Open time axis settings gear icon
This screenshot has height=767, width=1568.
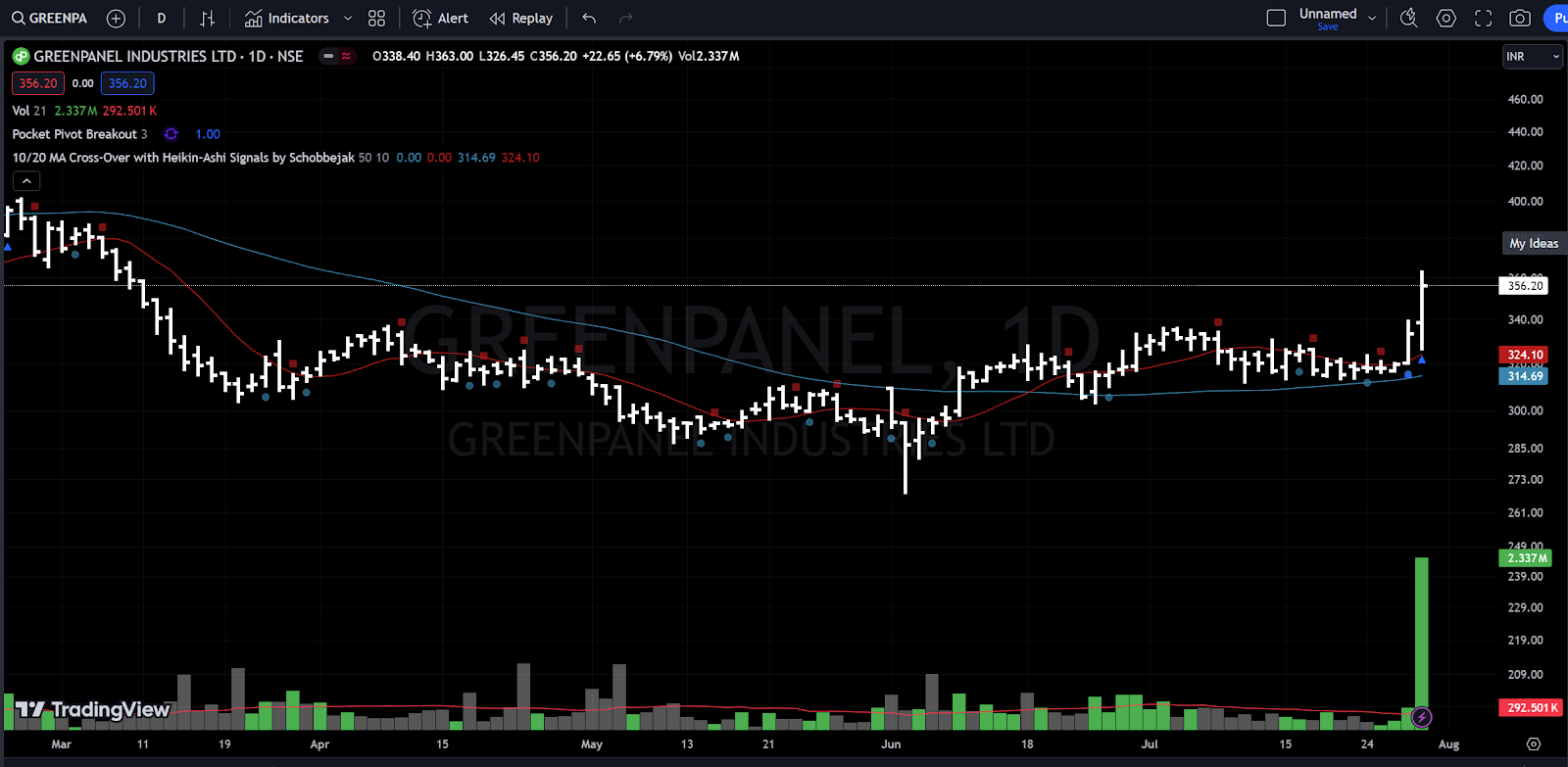(1534, 744)
